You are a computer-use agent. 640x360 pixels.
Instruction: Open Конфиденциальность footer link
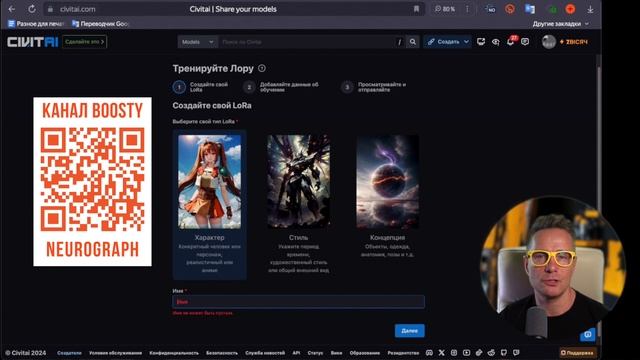click(174, 353)
